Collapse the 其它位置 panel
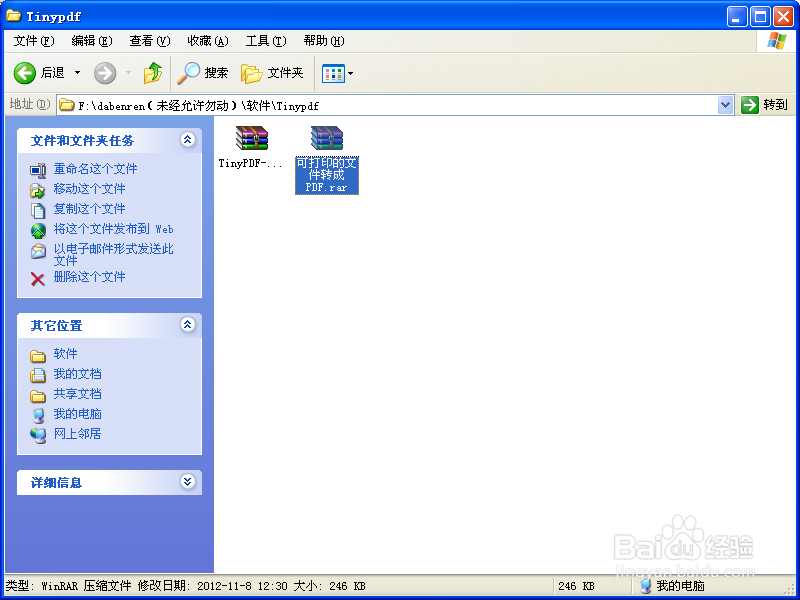The height and width of the screenshot is (600, 800). (x=187, y=324)
